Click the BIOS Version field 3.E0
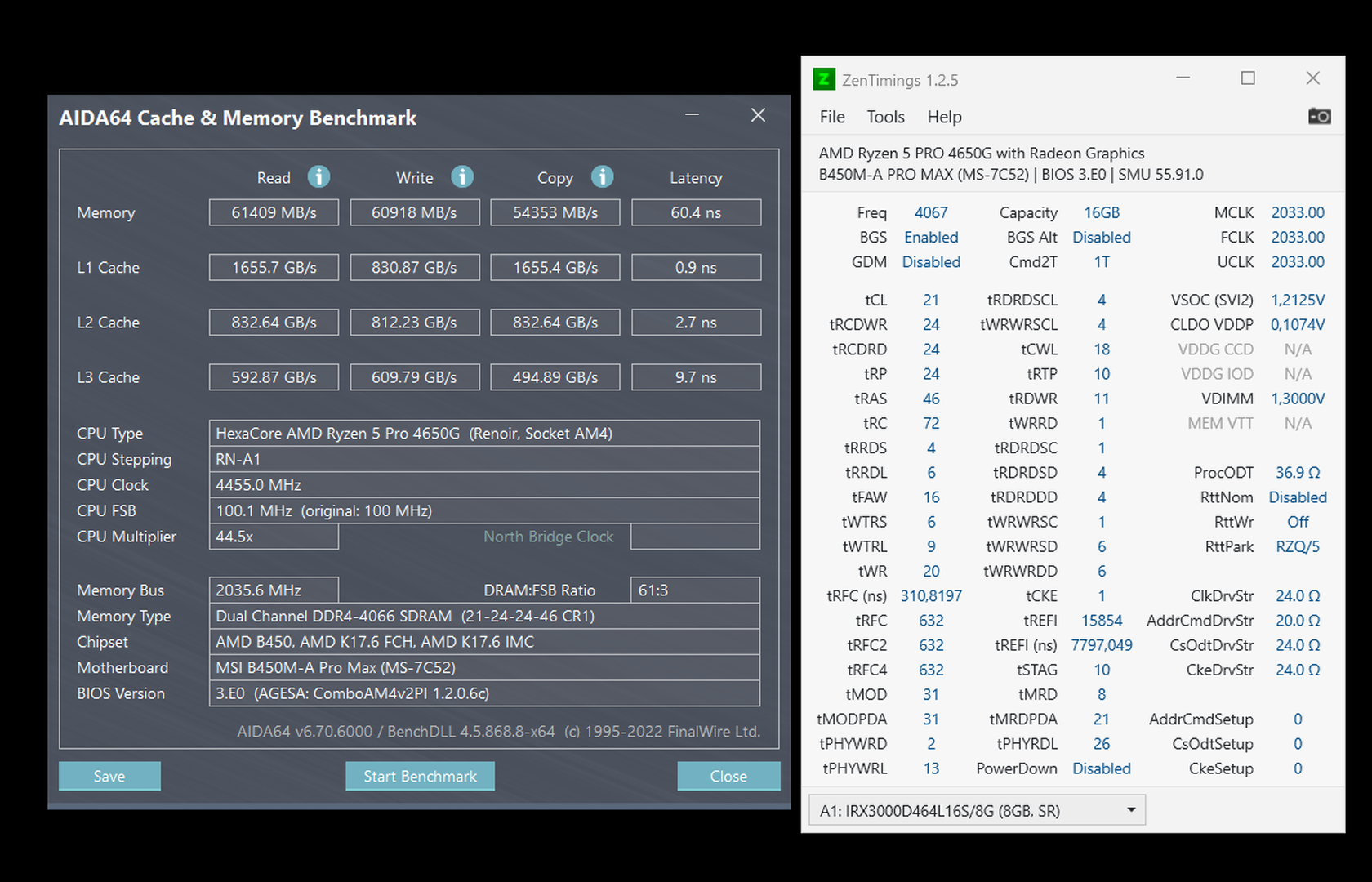 [x=484, y=693]
